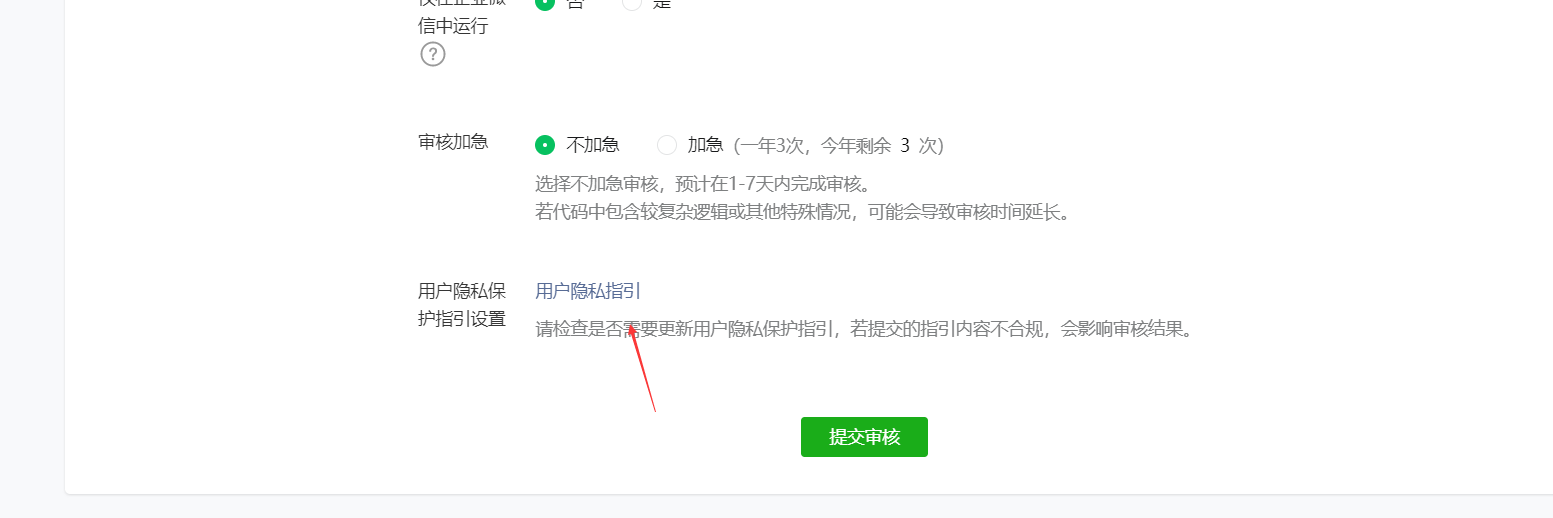Open the 用户隐私指引 link
The width and height of the screenshot is (1553, 518).
588,291
